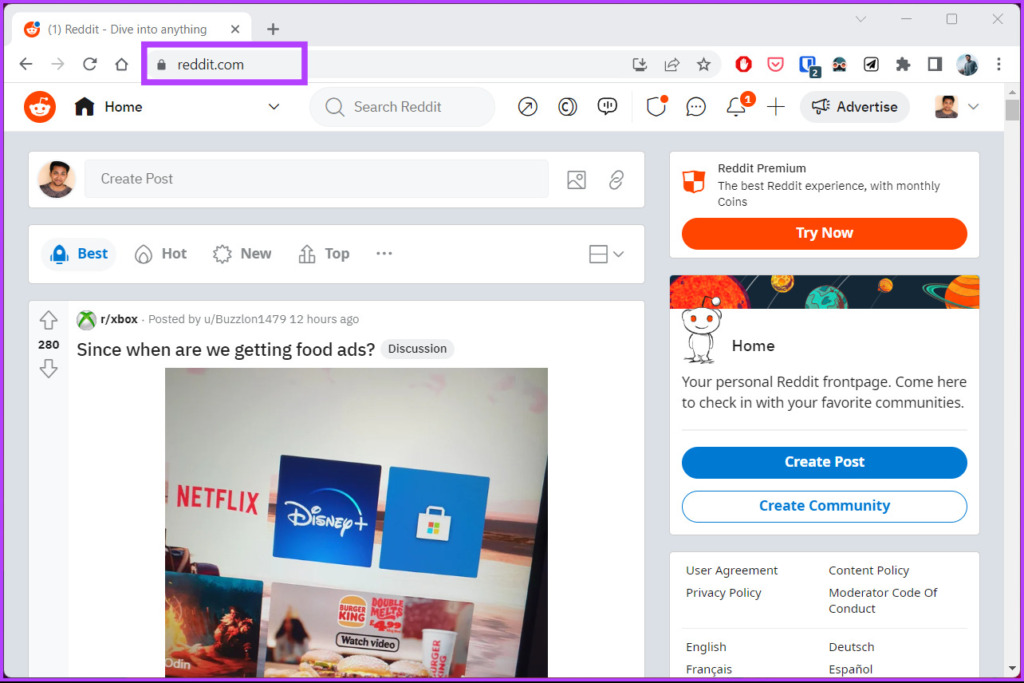Open the notifications bell
This screenshot has width=1024, height=683.
pos(737,106)
